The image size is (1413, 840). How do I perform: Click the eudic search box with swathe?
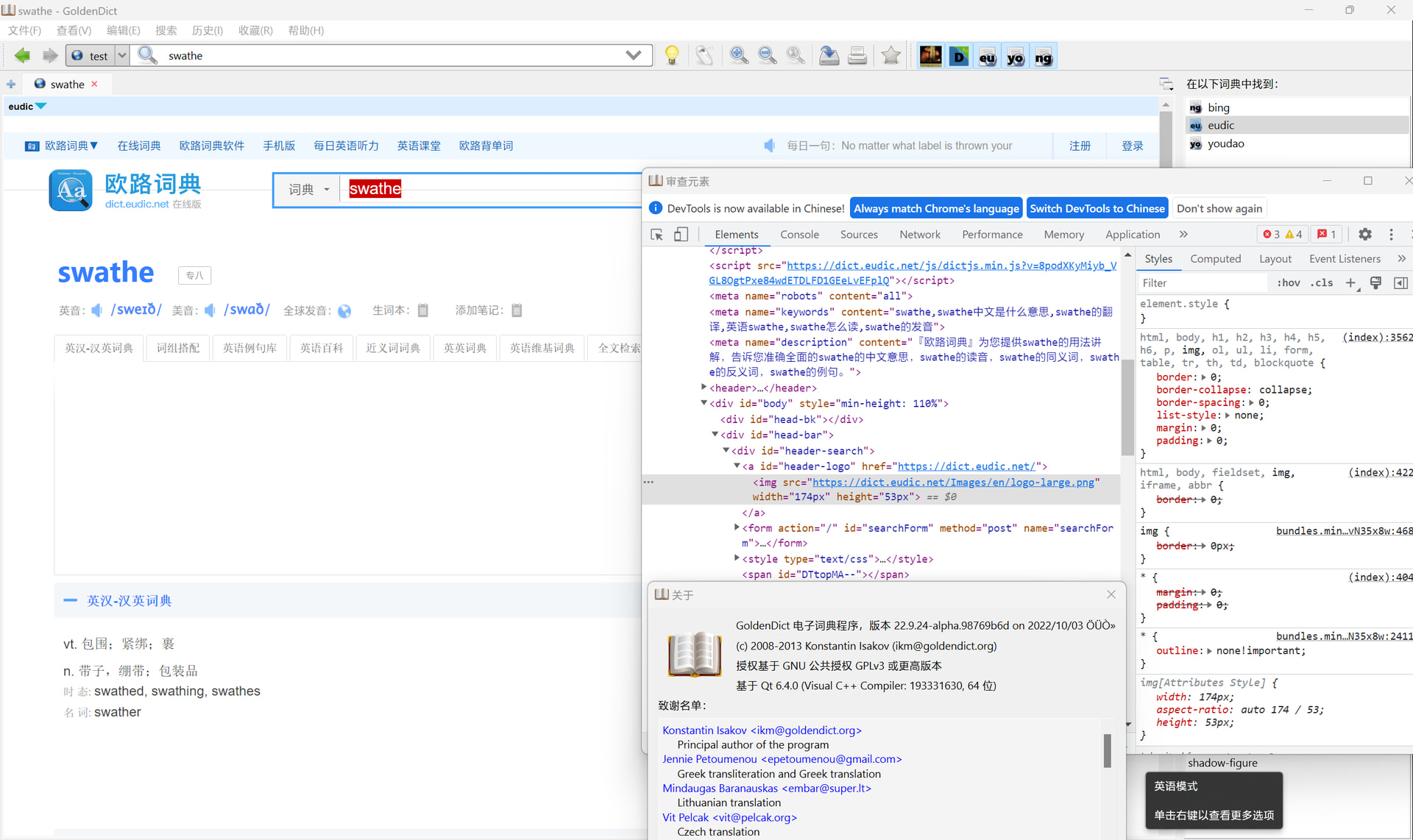click(x=492, y=189)
